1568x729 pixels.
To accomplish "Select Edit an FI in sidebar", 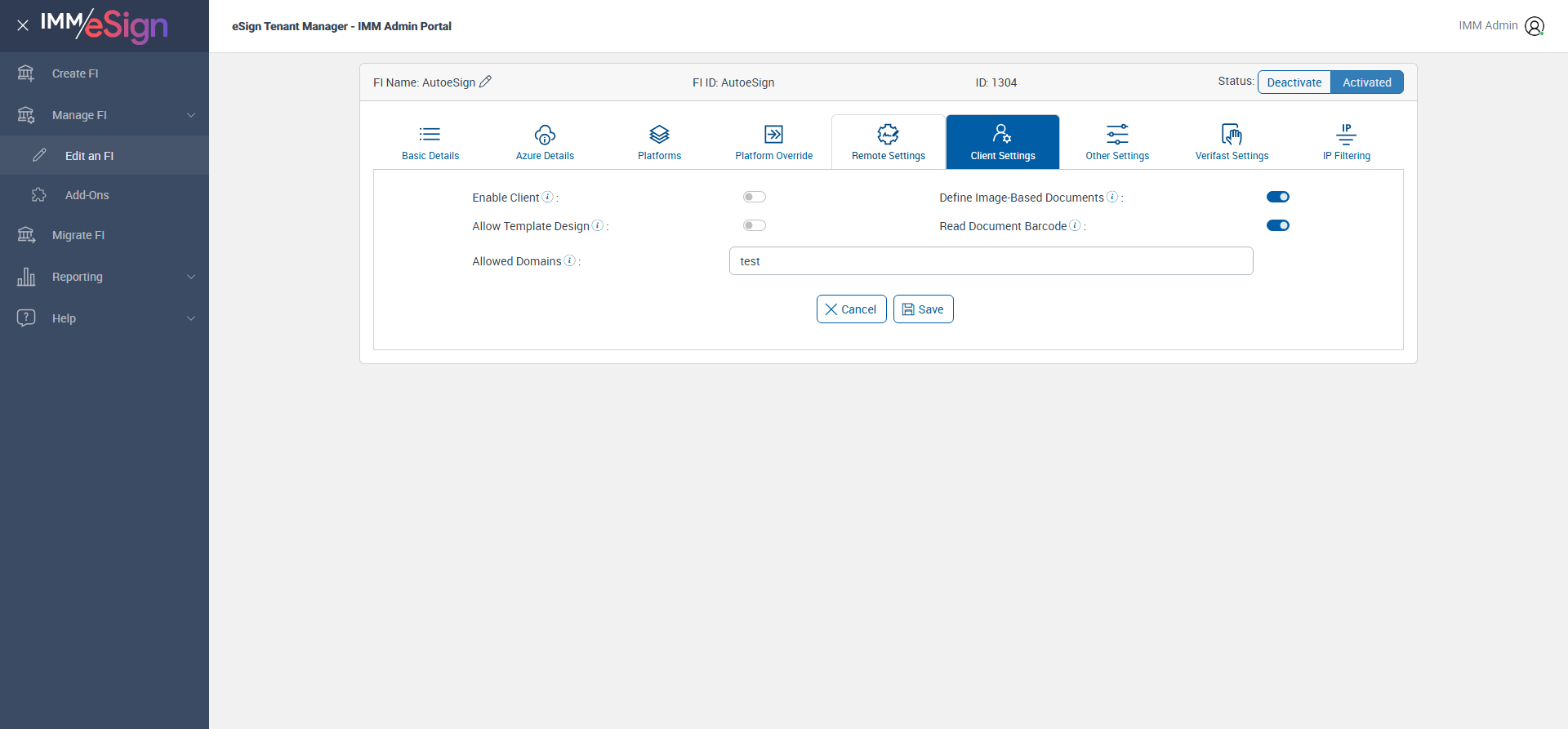I will [x=105, y=155].
